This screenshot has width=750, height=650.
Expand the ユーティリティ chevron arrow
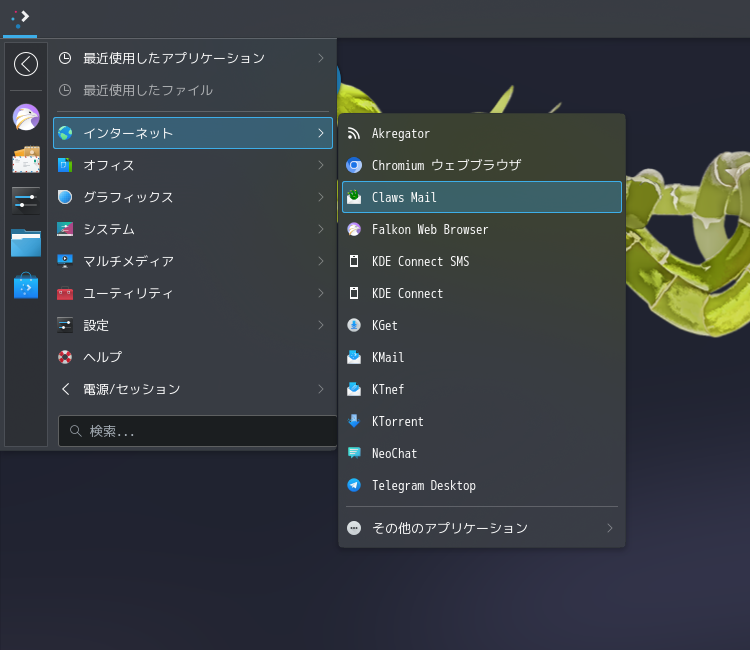point(321,293)
